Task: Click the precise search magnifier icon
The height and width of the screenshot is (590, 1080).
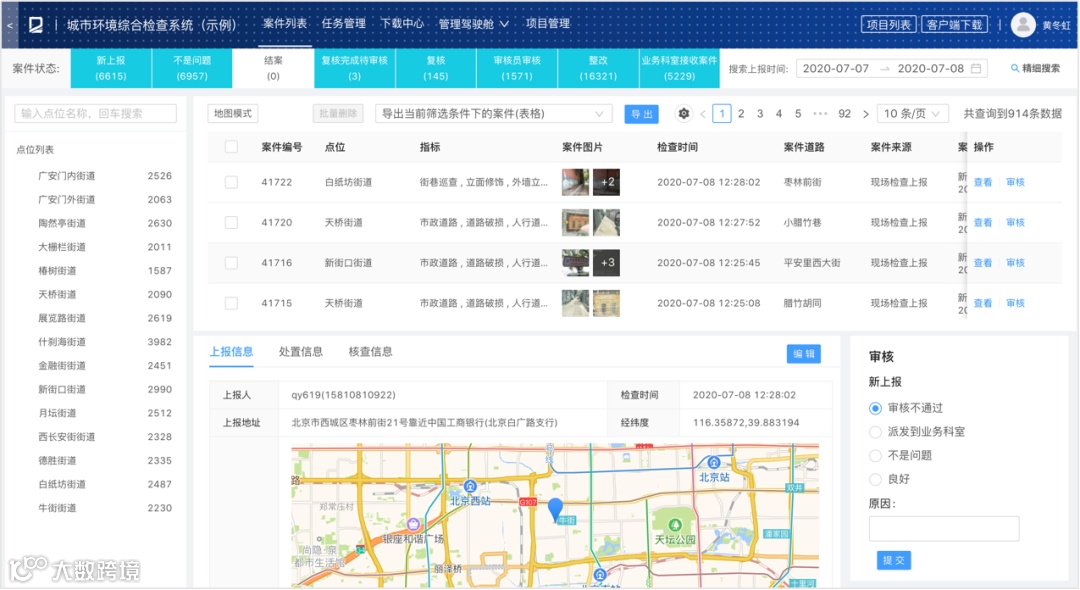Action: coord(1015,68)
